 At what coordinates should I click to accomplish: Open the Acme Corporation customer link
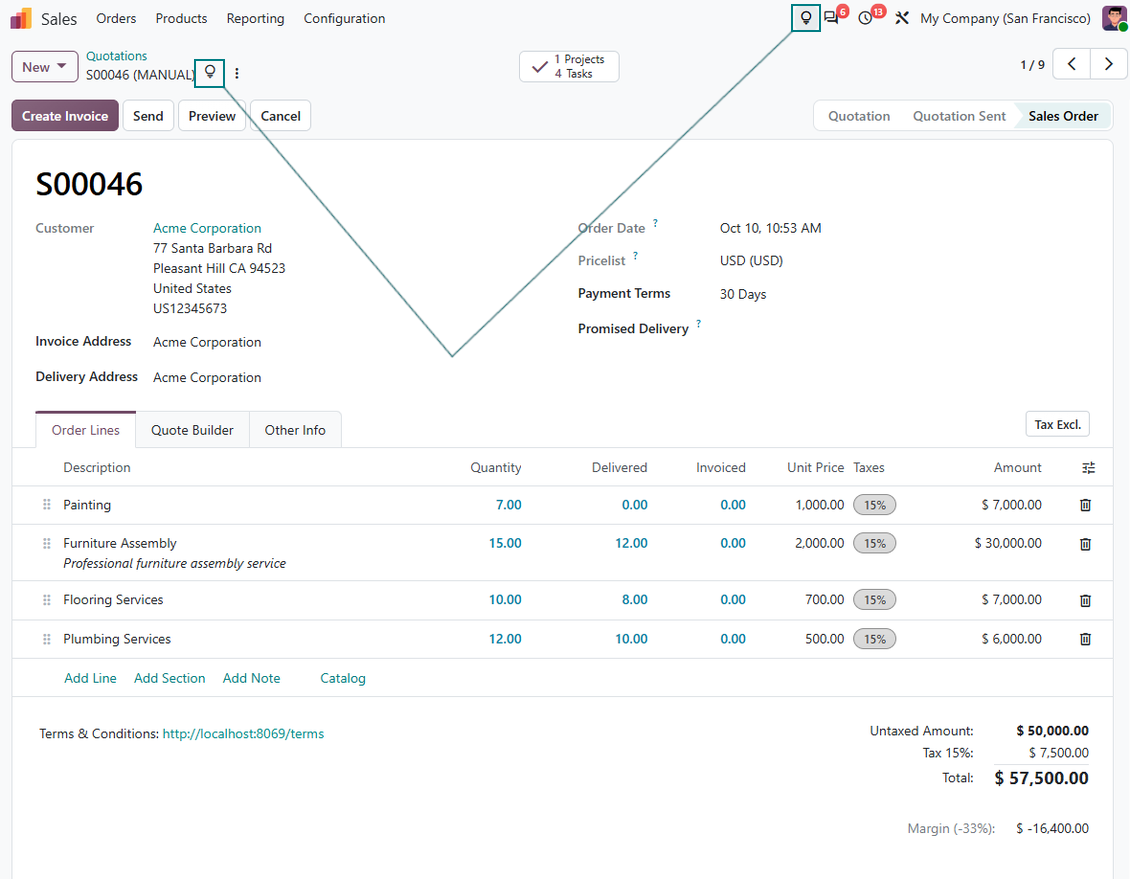click(x=207, y=228)
